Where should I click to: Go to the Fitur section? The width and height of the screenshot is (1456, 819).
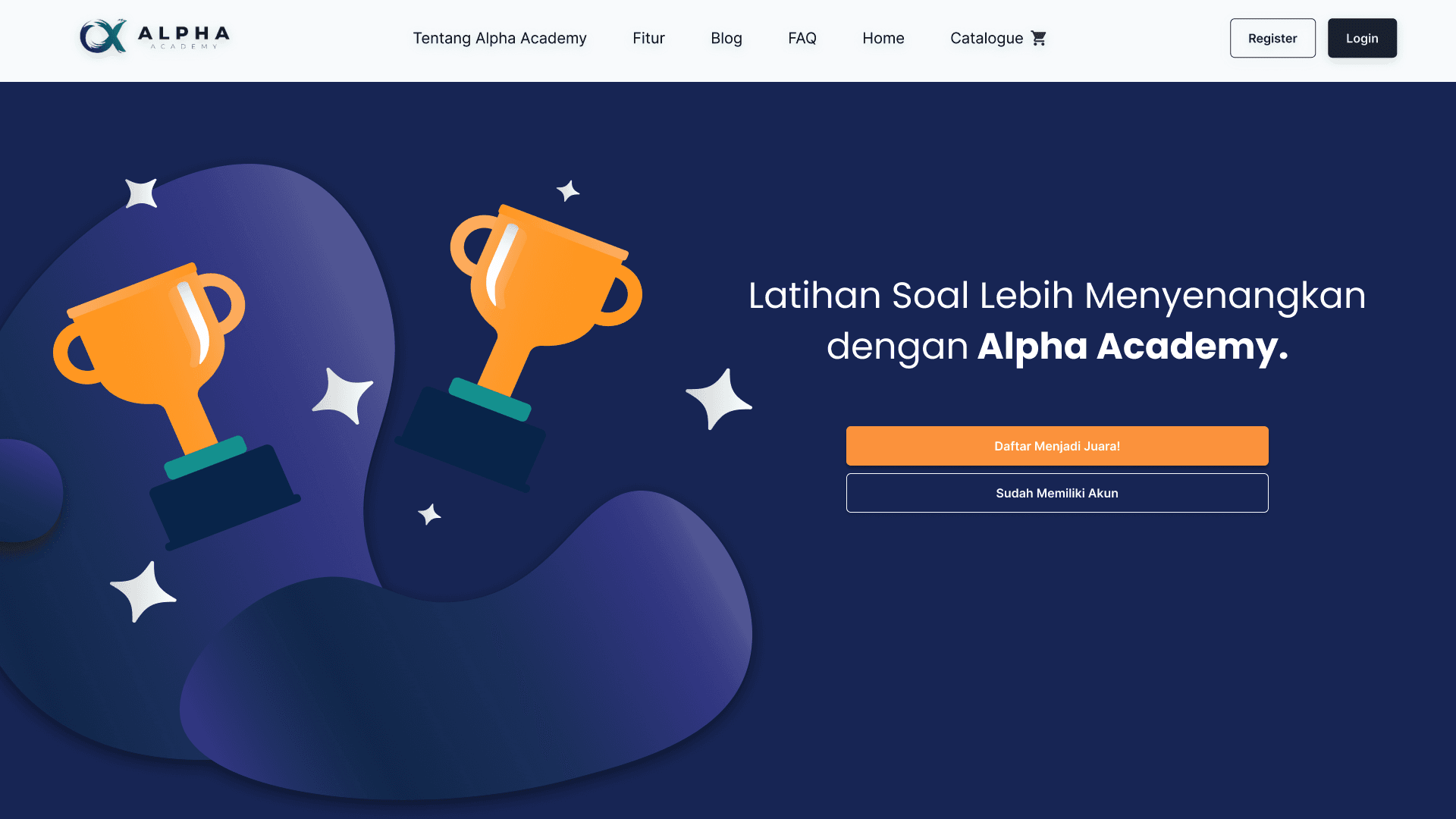(x=648, y=38)
